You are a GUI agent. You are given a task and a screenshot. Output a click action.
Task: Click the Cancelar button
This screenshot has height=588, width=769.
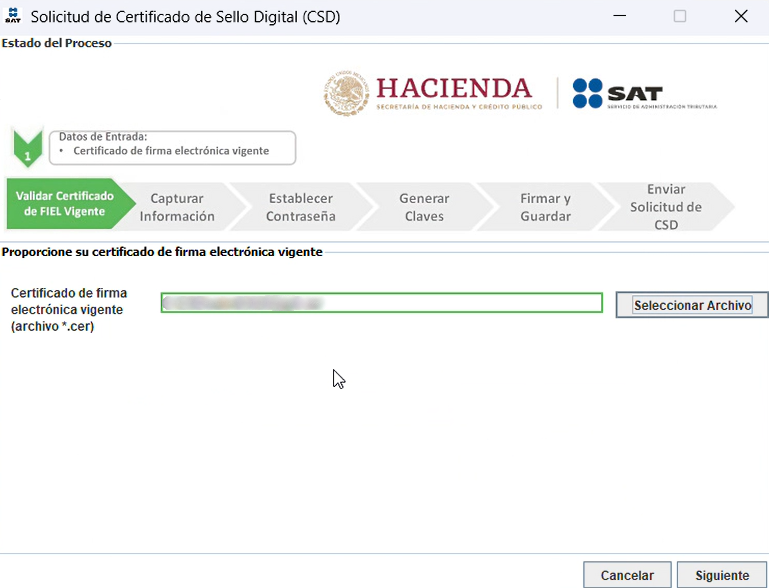(627, 575)
